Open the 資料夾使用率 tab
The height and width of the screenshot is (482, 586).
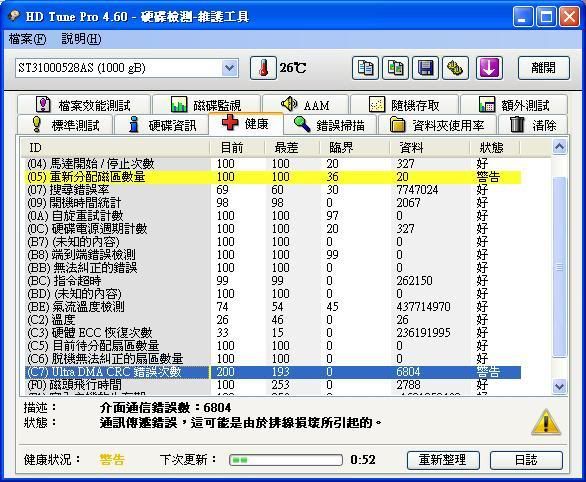click(438, 124)
